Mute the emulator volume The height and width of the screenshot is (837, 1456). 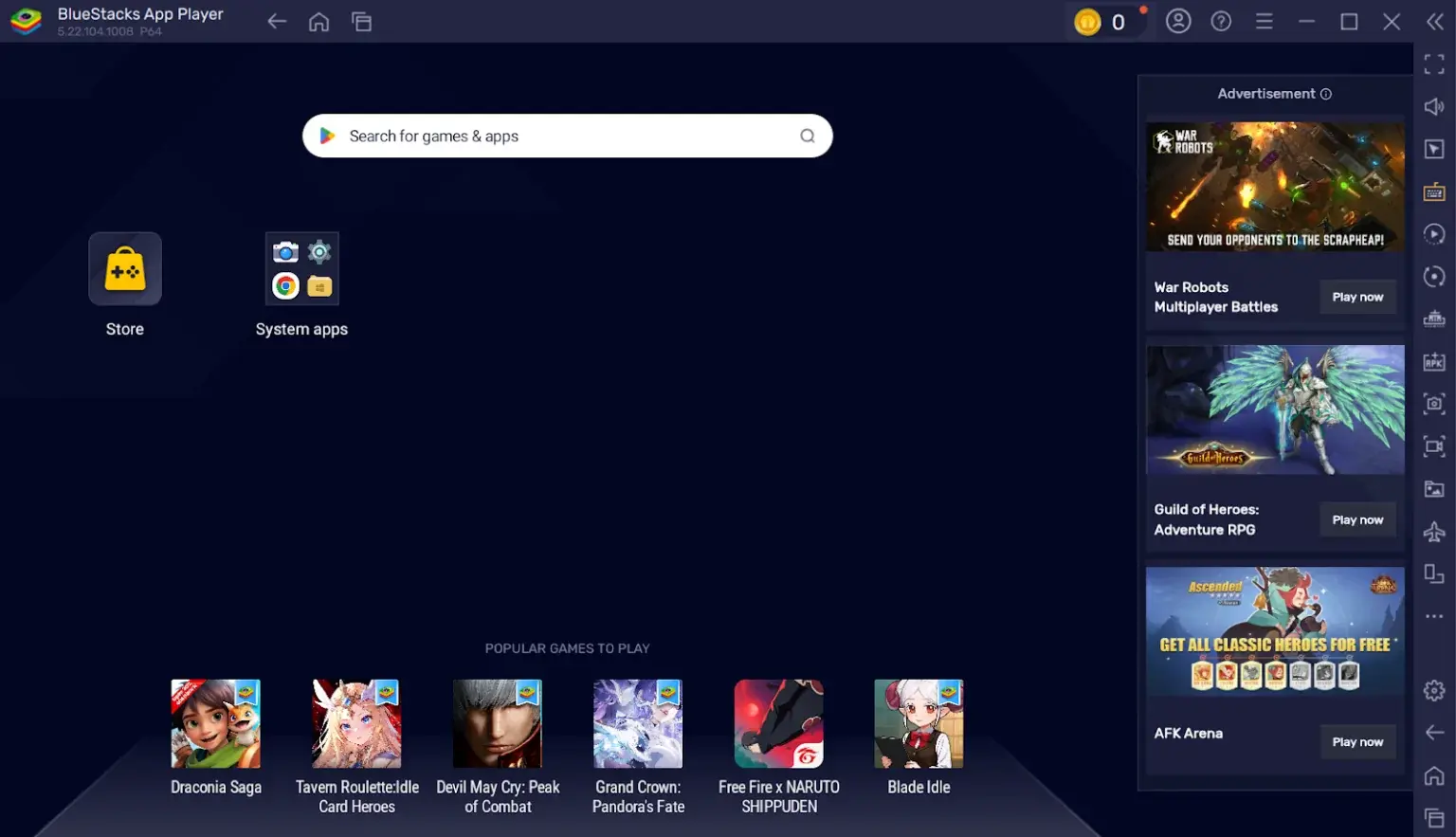1434,105
